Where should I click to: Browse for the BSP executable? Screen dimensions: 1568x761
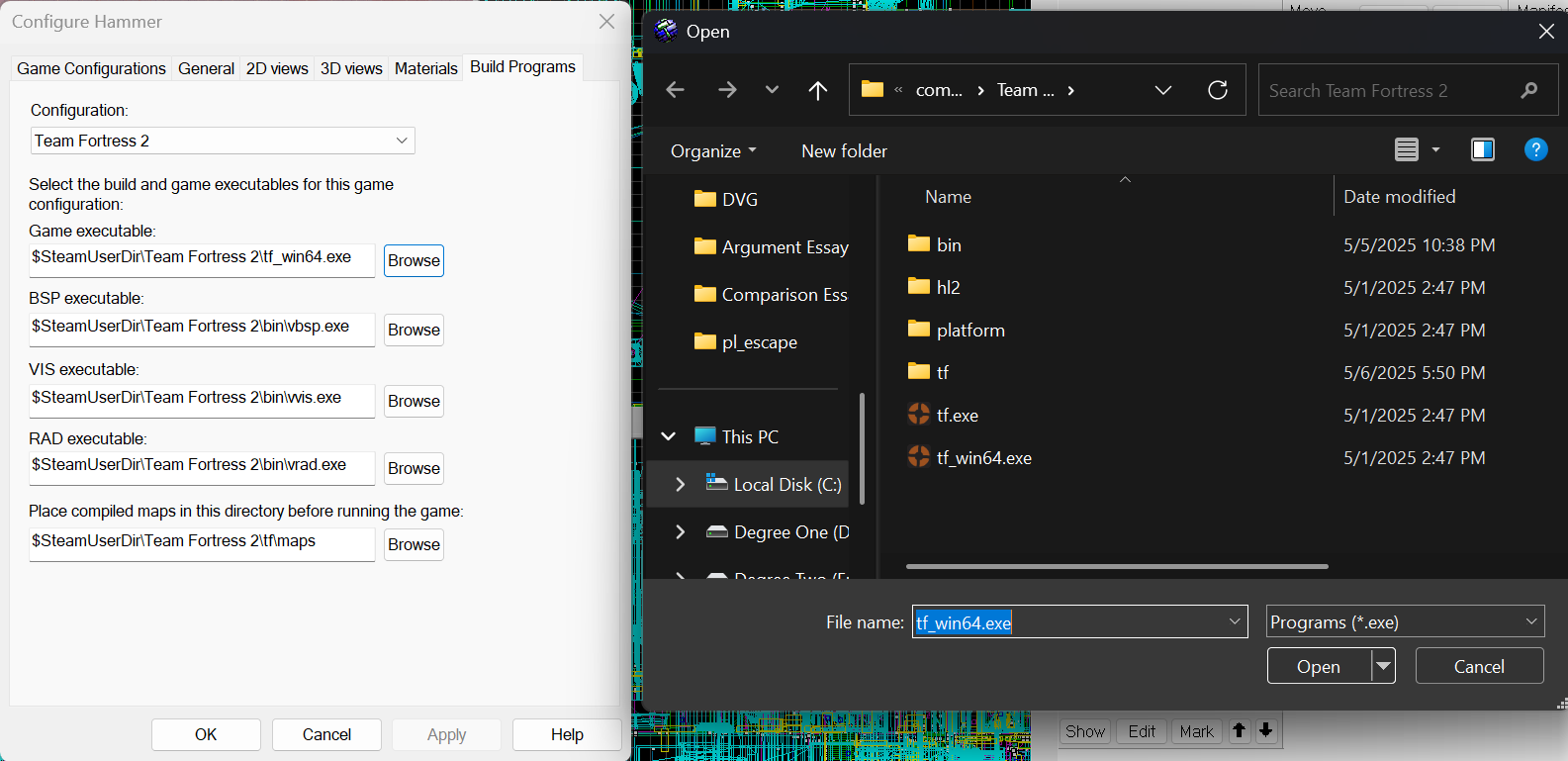[414, 330]
